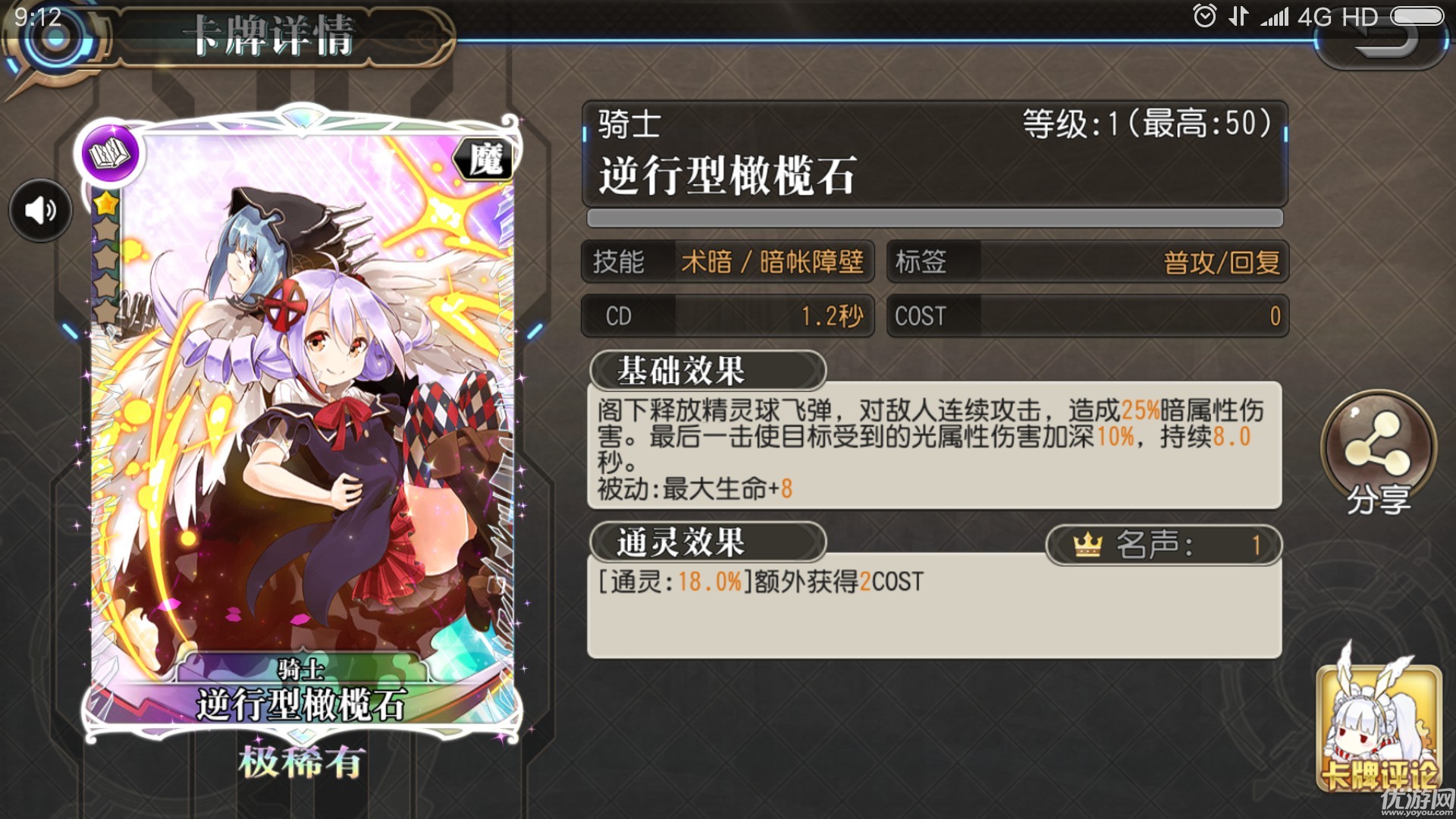Open 卡牌评论 card comments bunny icon
This screenshot has height=819, width=1456.
[1378, 720]
